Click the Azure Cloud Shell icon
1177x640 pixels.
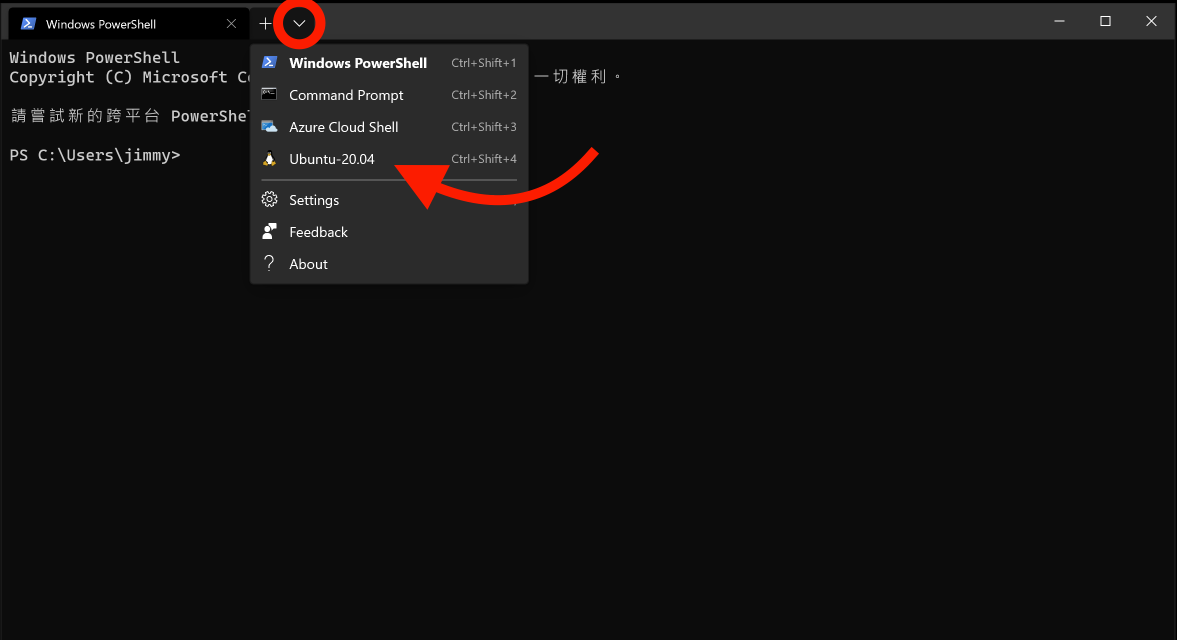click(x=268, y=126)
